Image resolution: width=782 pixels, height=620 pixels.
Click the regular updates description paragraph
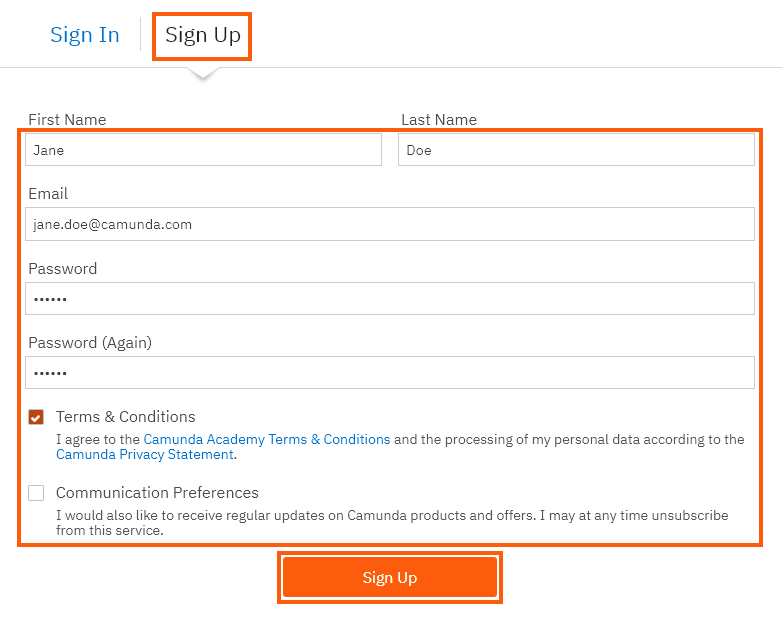[390, 523]
